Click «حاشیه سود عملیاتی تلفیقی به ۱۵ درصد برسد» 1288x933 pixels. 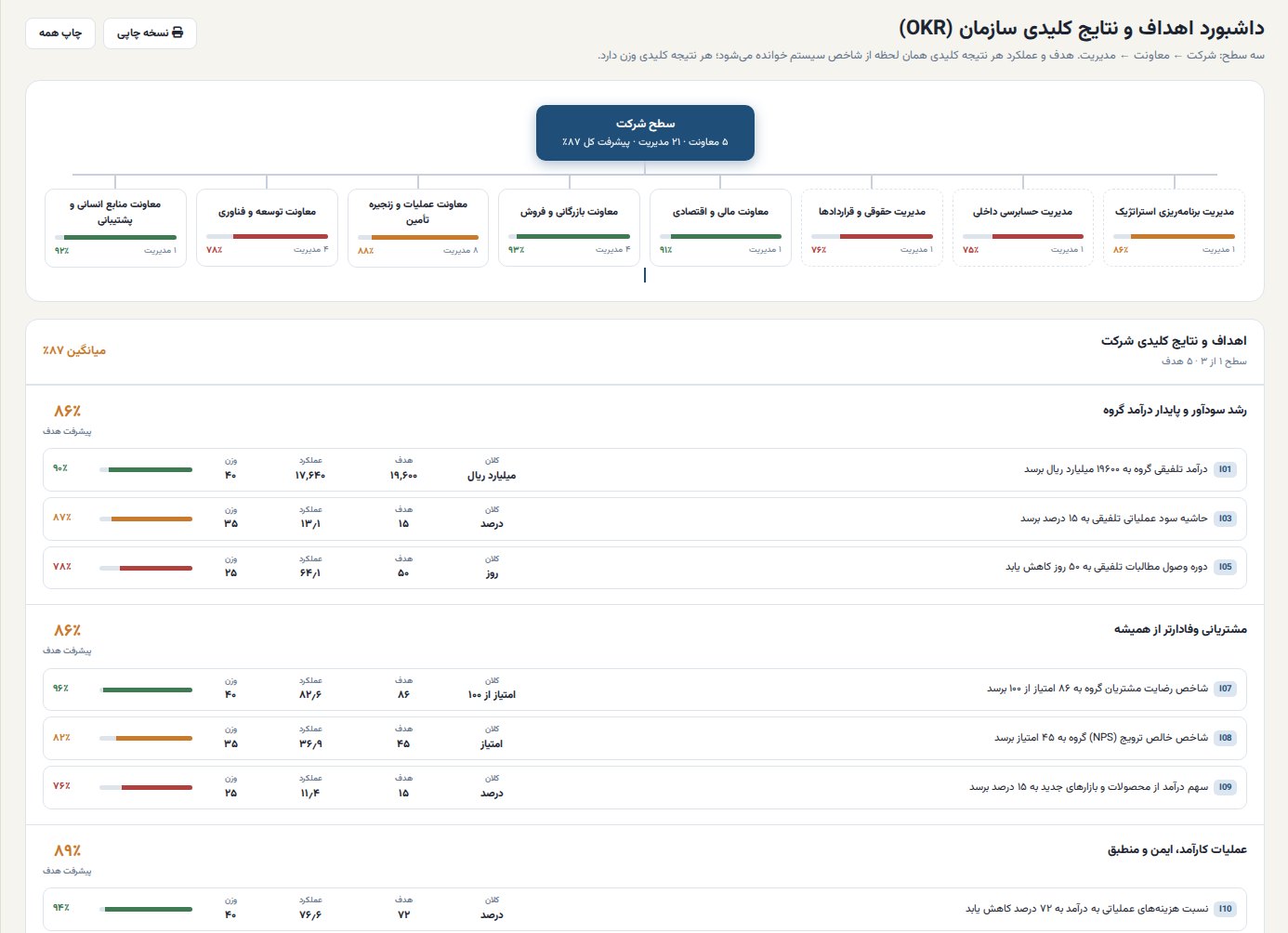pyautogui.click(x=1114, y=519)
